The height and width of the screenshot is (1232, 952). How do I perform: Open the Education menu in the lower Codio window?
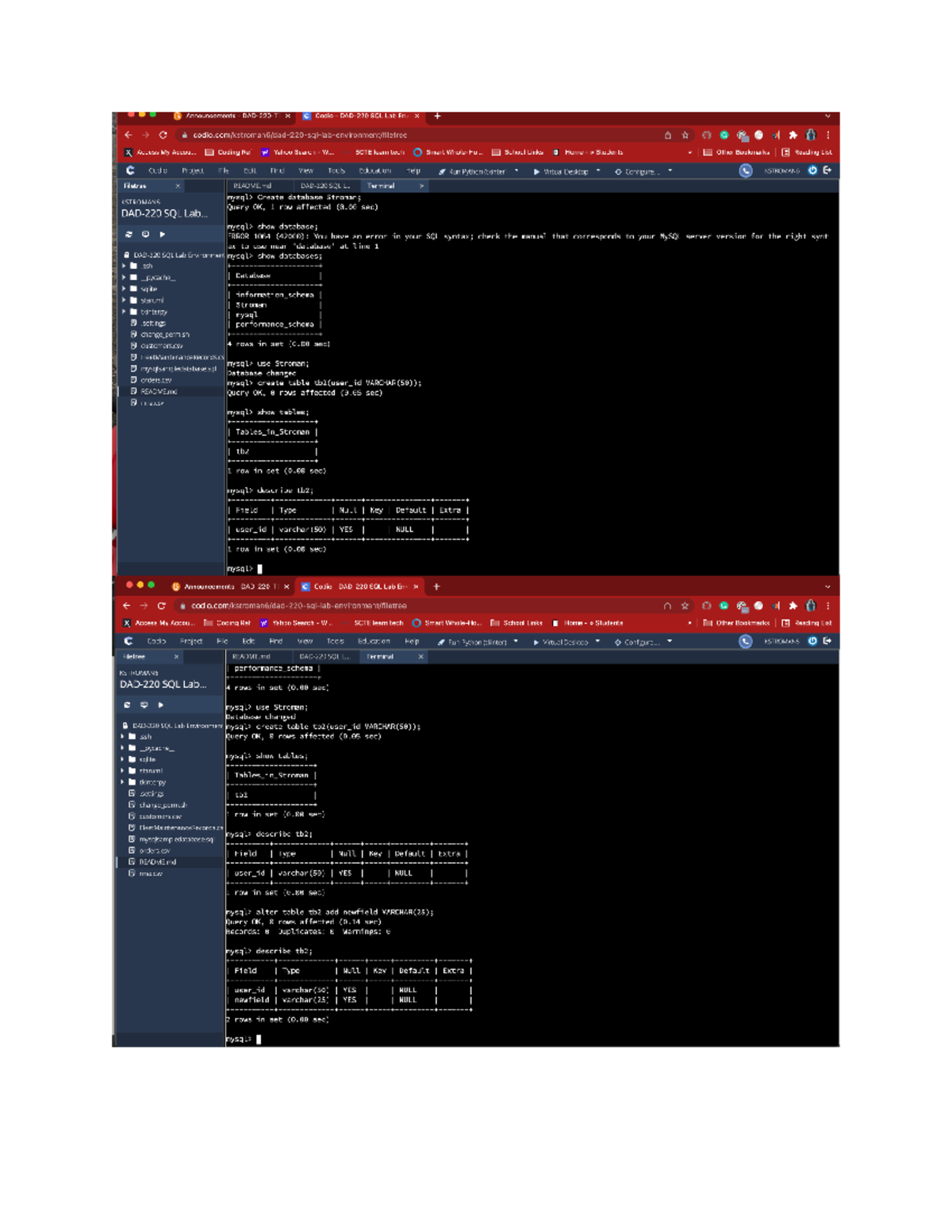pyautogui.click(x=373, y=642)
